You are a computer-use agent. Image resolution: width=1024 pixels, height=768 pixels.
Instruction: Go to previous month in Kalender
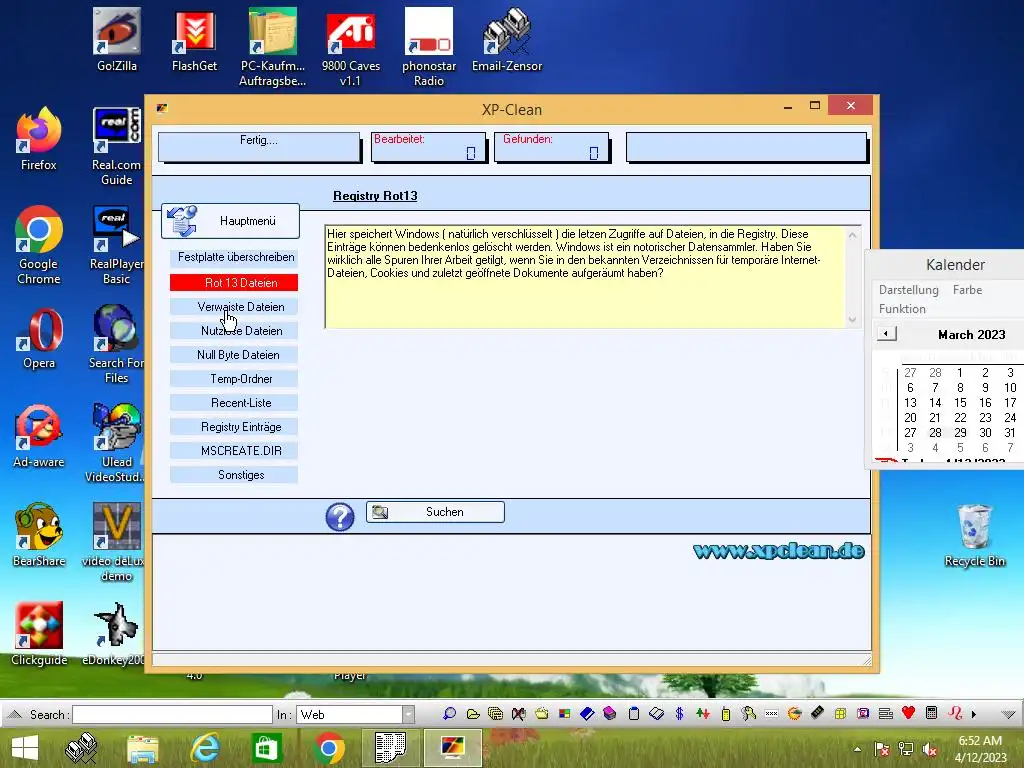886,334
